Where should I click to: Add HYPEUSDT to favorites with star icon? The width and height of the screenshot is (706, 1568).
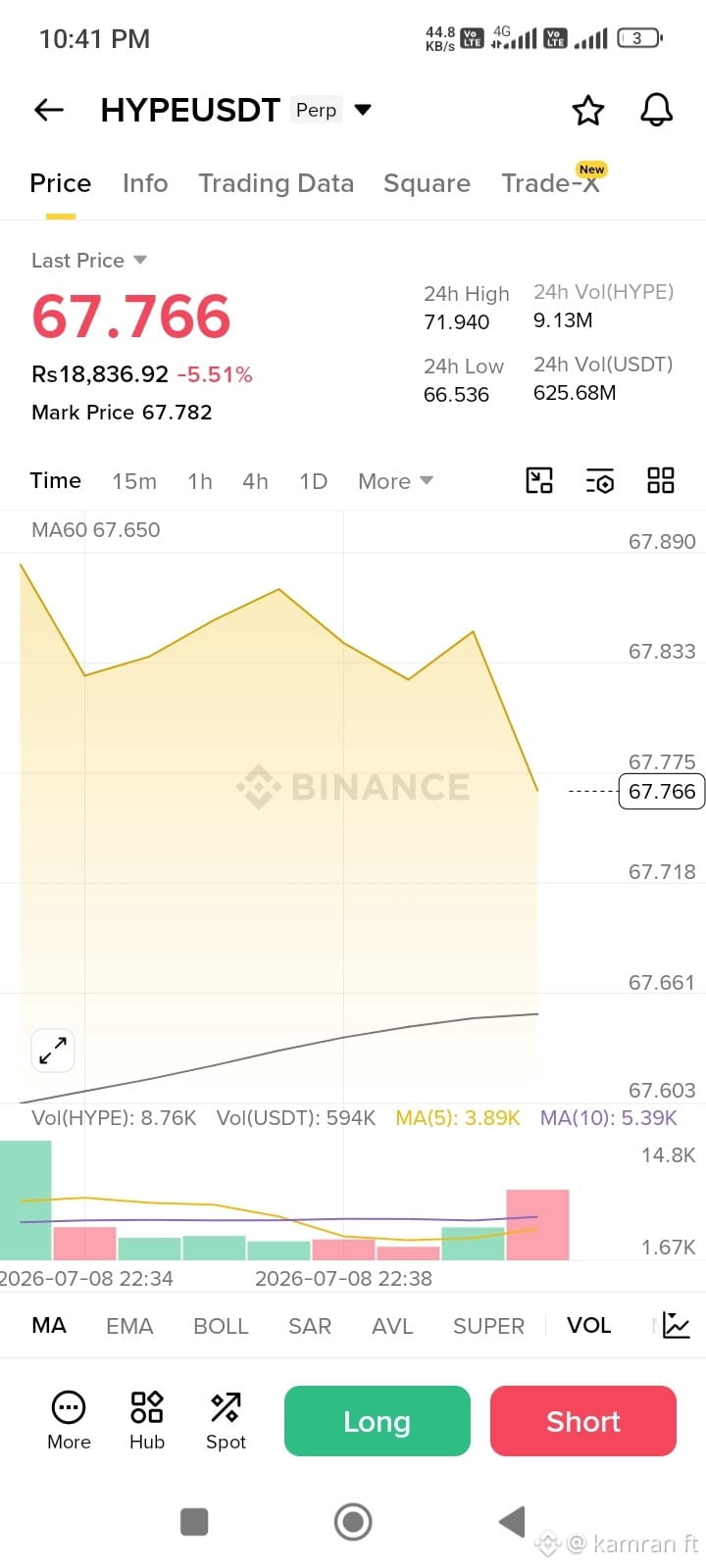click(x=588, y=110)
